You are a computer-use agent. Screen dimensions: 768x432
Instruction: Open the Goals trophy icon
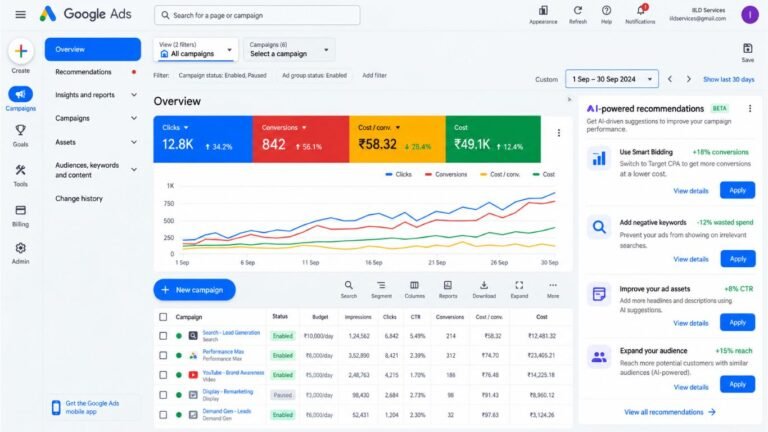[x=21, y=130]
